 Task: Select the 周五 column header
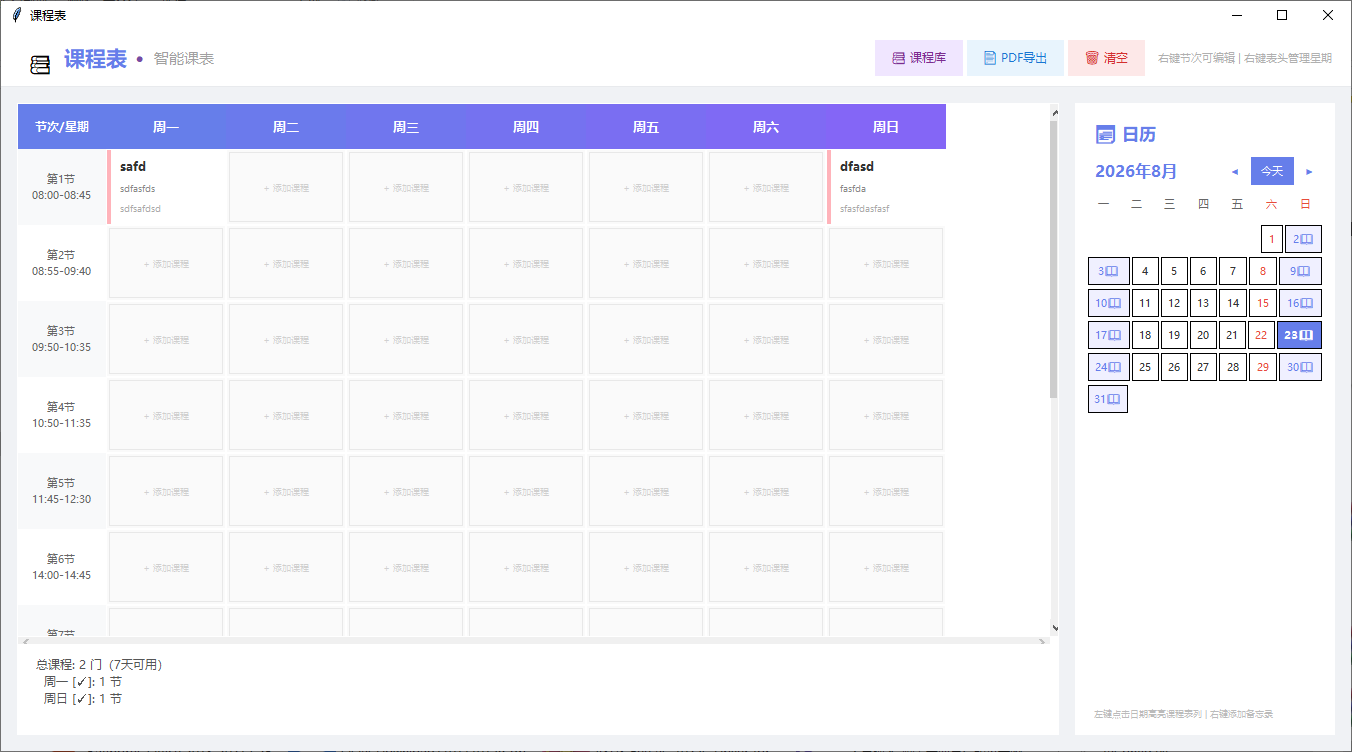tap(646, 127)
